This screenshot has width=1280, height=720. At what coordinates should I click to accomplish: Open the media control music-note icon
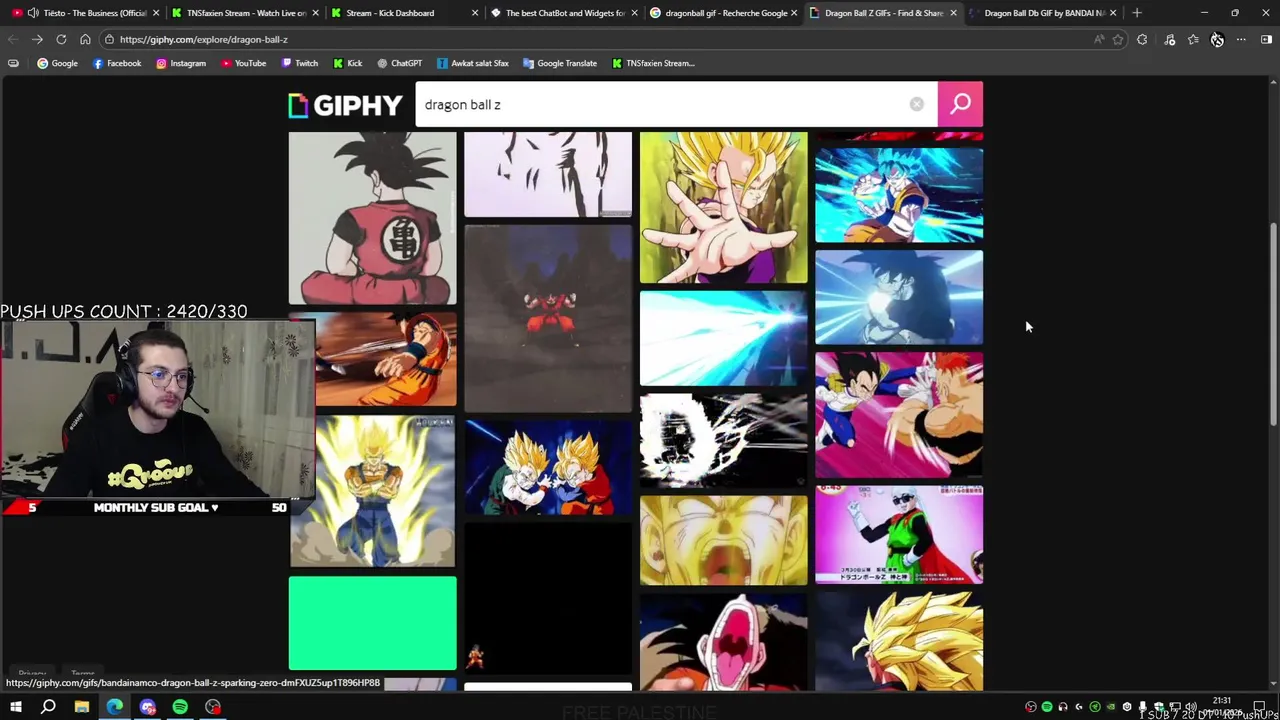pos(1170,39)
